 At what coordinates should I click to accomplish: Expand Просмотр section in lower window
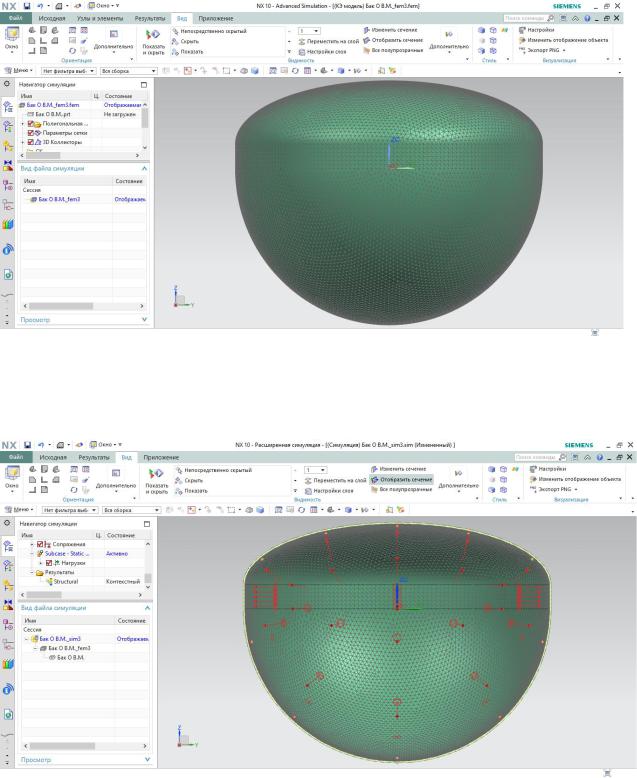tap(147, 760)
